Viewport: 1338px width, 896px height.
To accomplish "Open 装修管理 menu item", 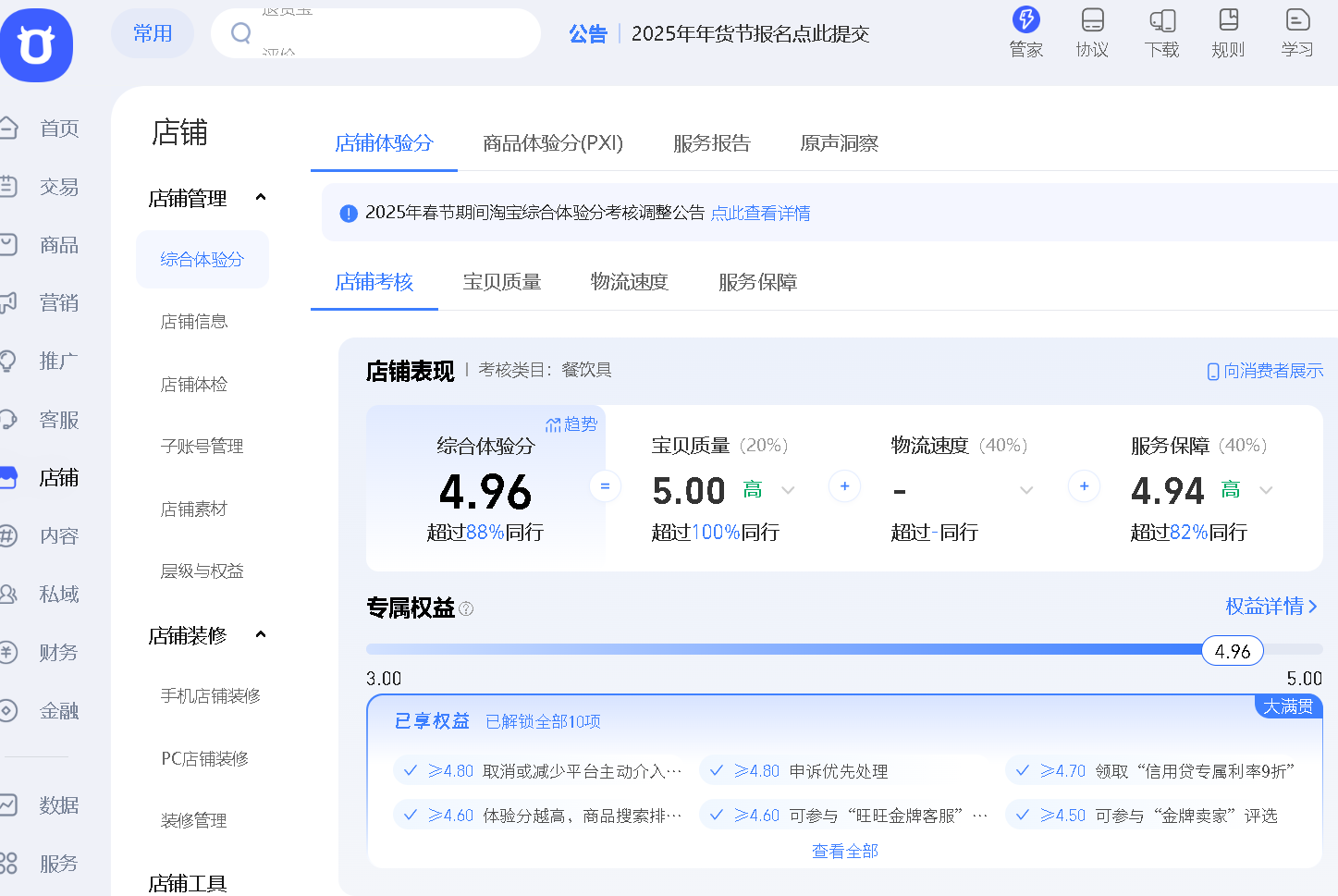I will click(x=194, y=821).
